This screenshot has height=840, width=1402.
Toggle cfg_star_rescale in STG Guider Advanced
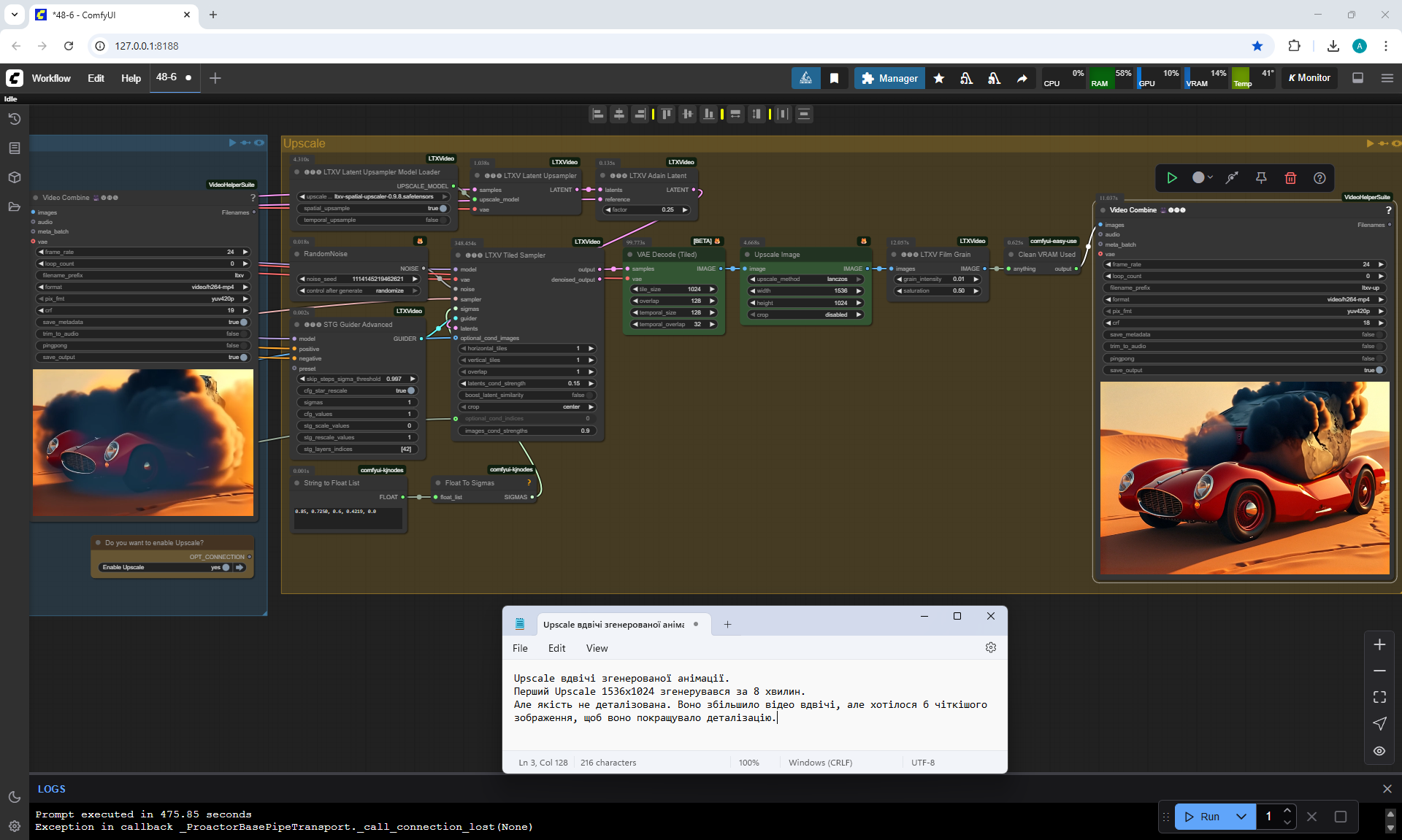410,390
